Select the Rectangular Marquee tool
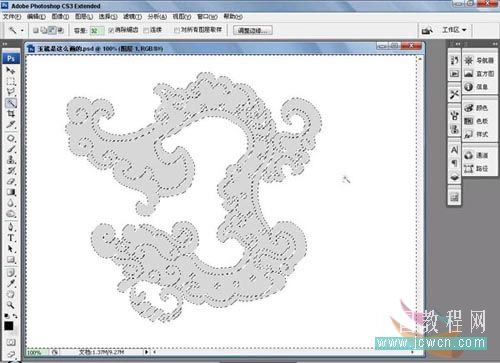 (11, 81)
